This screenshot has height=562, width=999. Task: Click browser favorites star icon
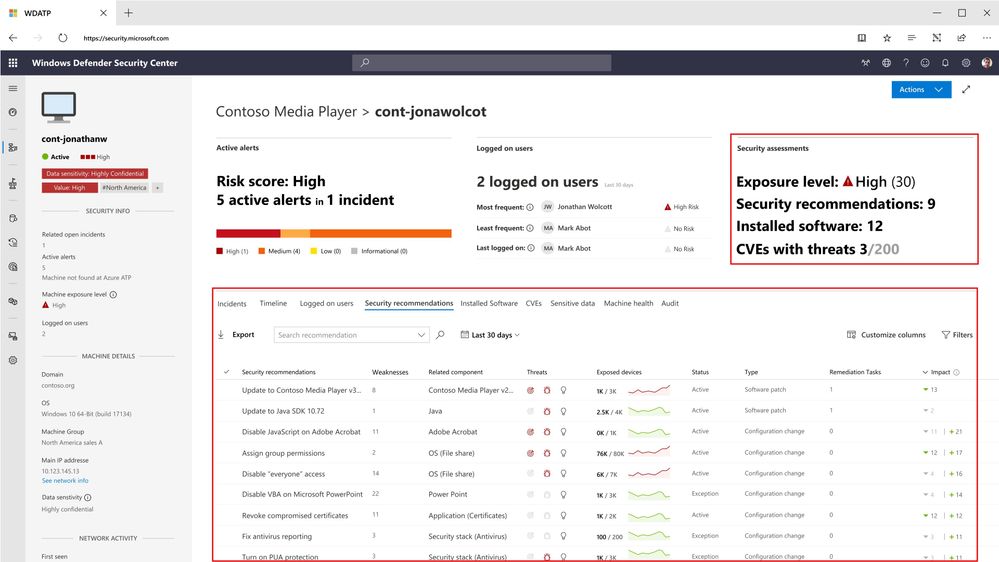click(x=887, y=38)
